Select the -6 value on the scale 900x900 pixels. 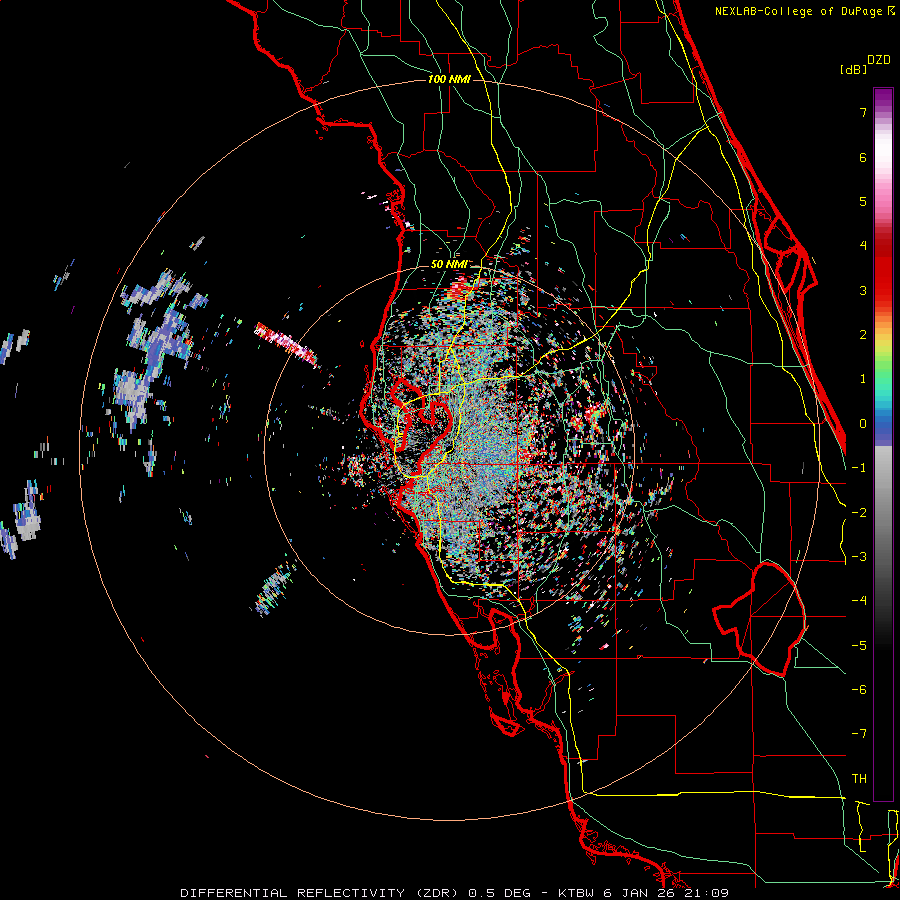(859, 690)
